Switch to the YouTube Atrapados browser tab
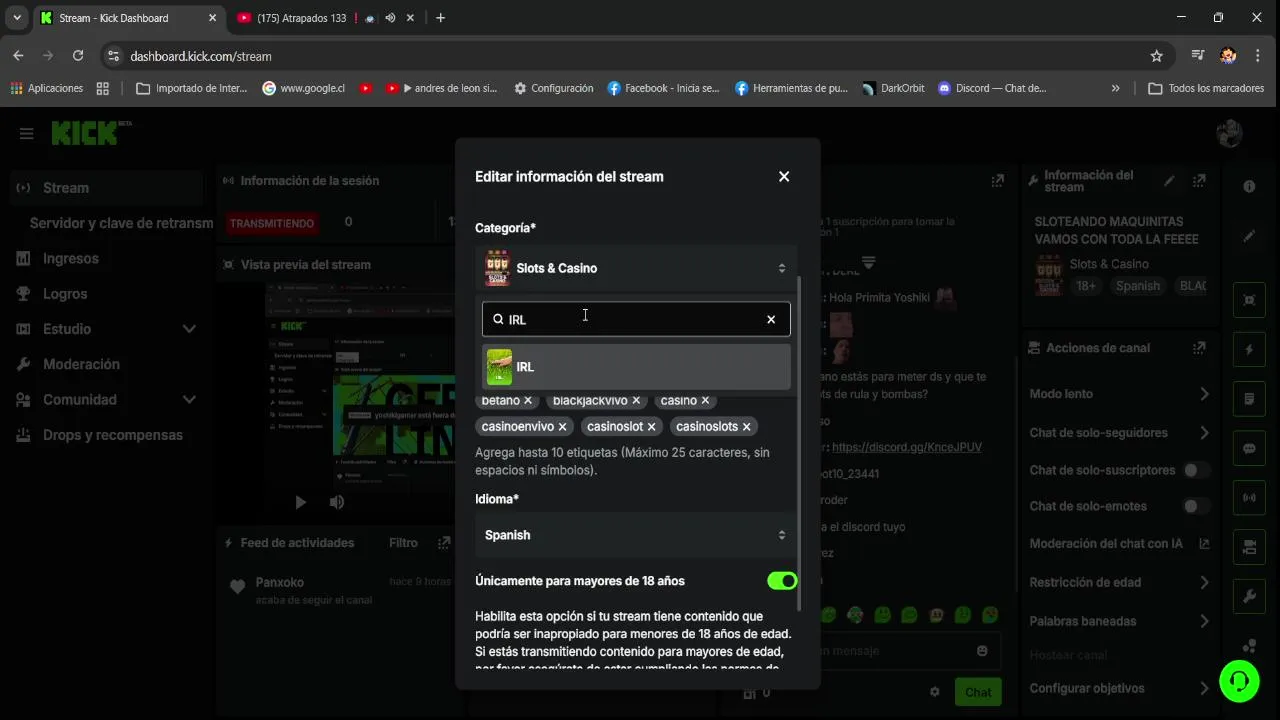1280x720 pixels. tap(300, 18)
